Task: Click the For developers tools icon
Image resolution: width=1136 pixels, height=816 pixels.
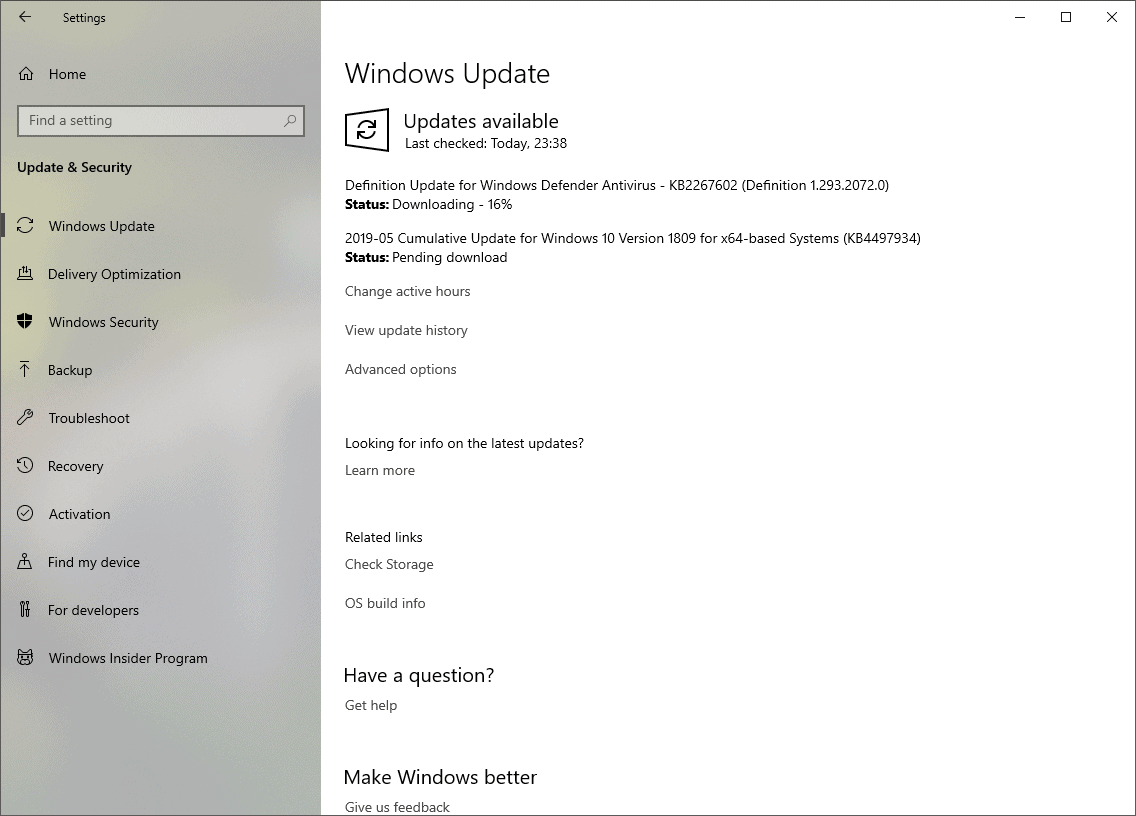Action: click(25, 609)
